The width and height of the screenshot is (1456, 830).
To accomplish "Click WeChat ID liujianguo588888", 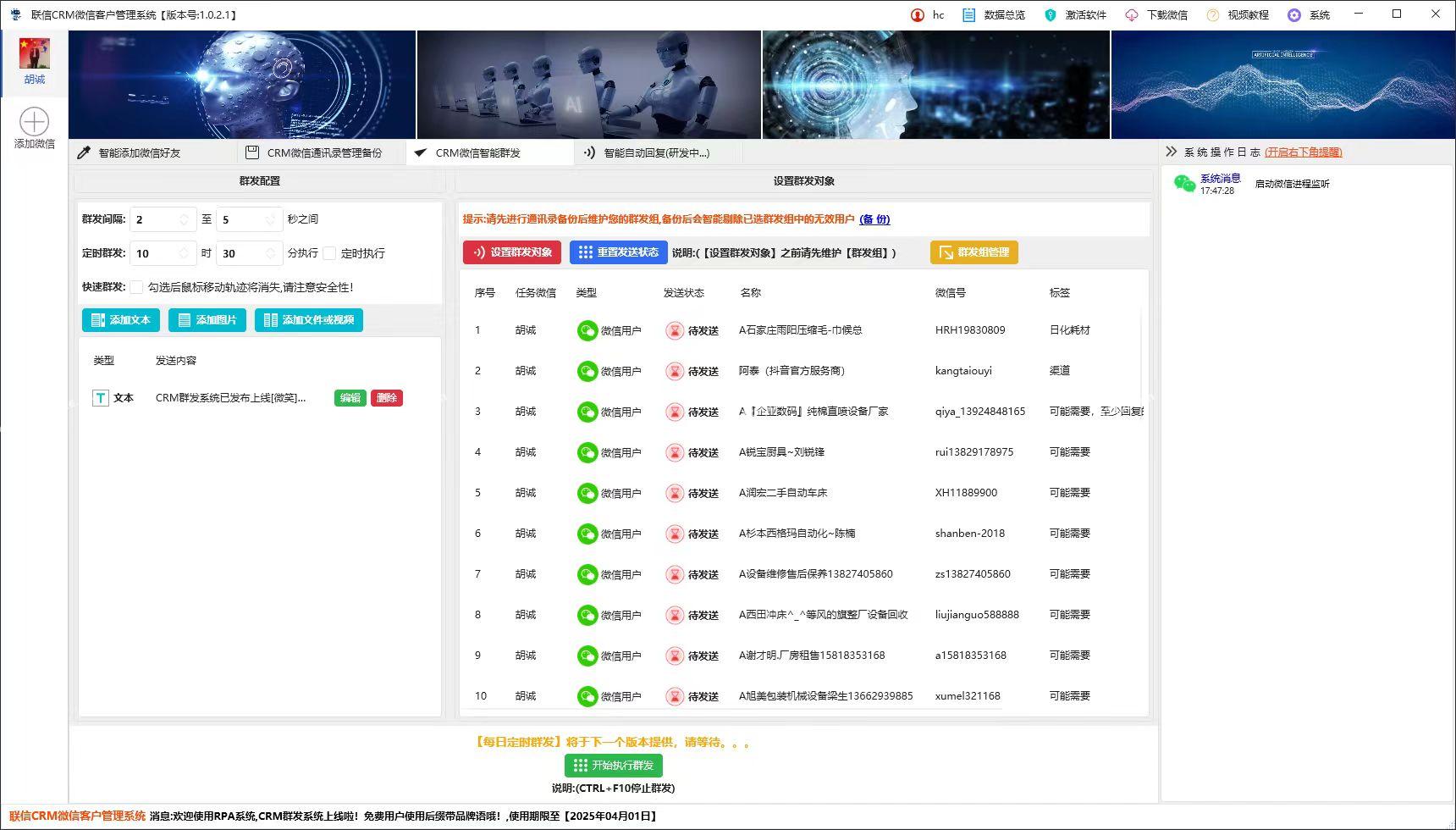I will pyautogui.click(x=977, y=615).
